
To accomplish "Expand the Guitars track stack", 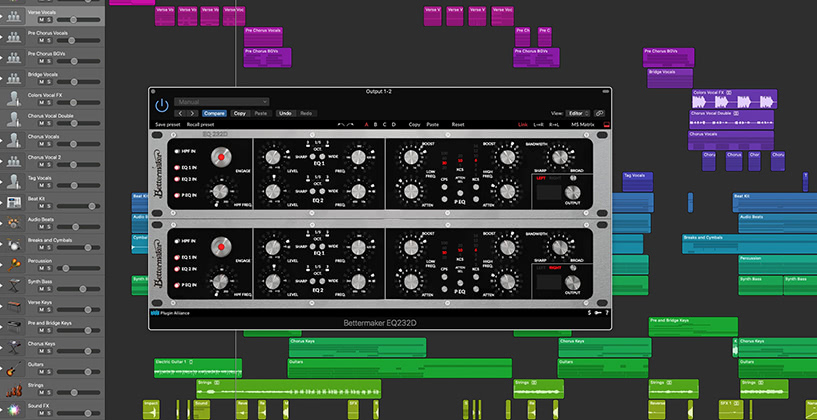I will [x=2, y=368].
